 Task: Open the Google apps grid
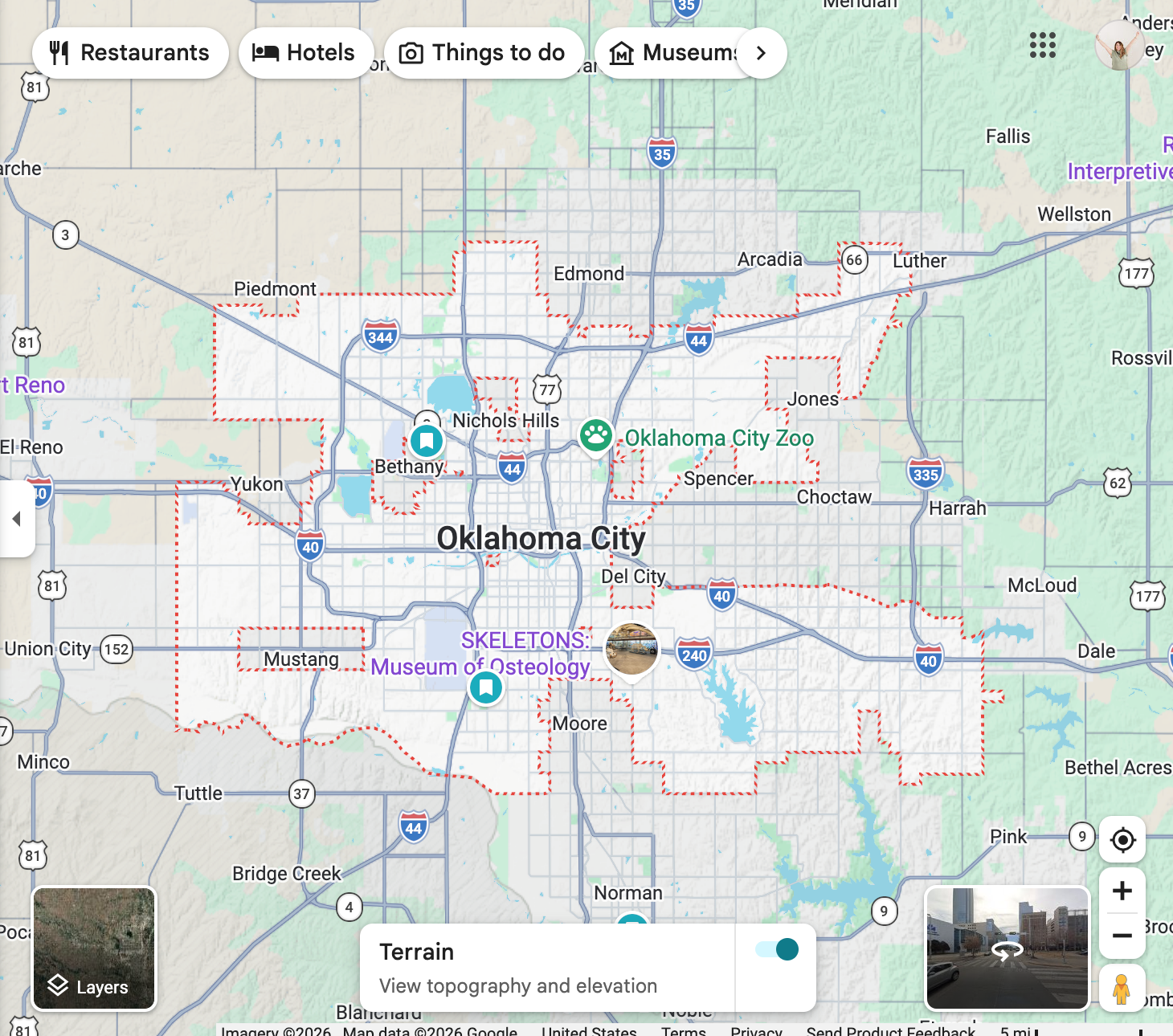tap(1043, 45)
